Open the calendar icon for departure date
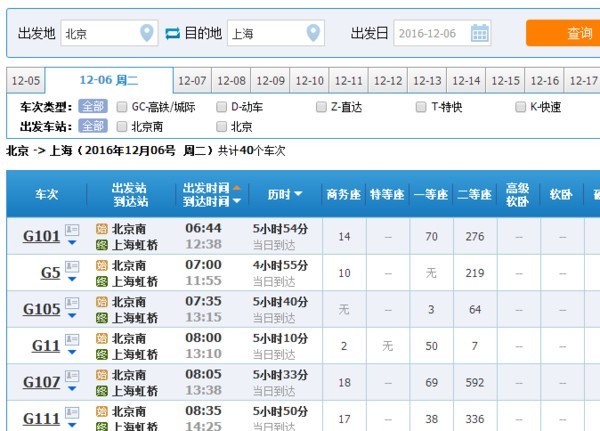The width and height of the screenshot is (600, 431). click(x=479, y=33)
